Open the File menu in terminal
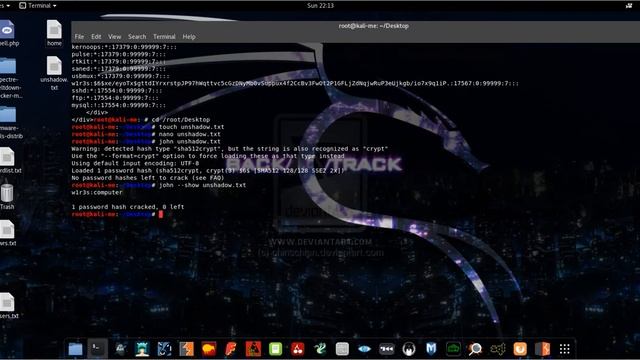This screenshot has height=360, width=640. click(79, 37)
